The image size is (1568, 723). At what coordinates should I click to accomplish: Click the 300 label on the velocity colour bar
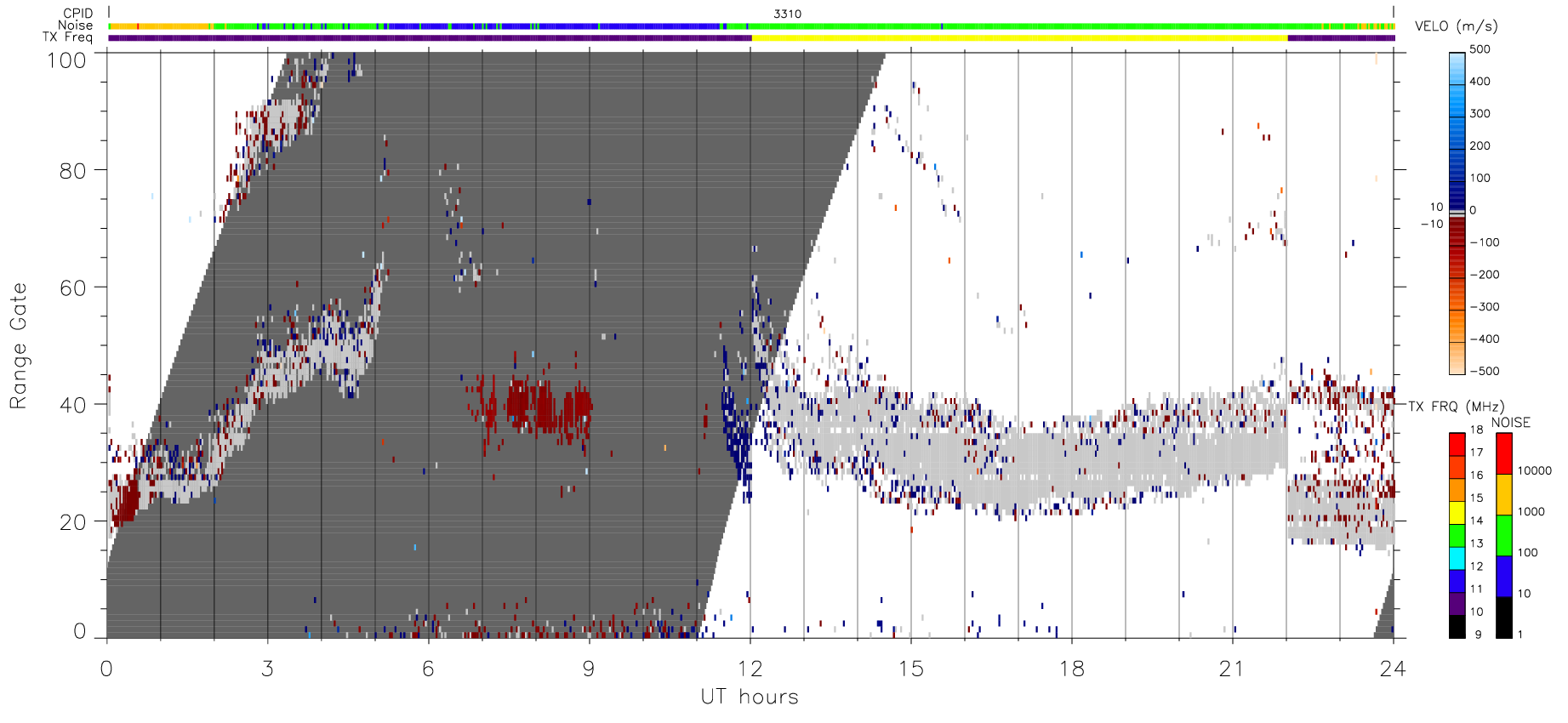tap(1480, 114)
